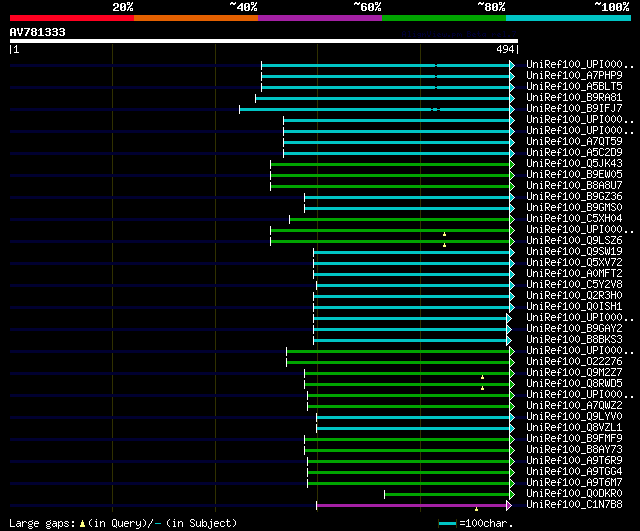This screenshot has width=640, height=531.
Task: Click the cyan B9IFJ7 alignment bar
Action: click(x=374, y=109)
